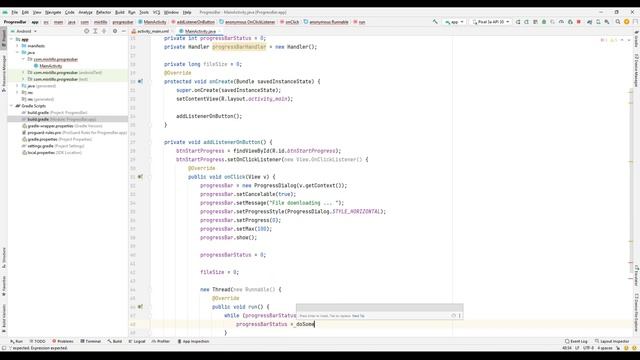The height and width of the screenshot is (360, 640).
Task: Open the Window menu
Action: tap(171, 13)
